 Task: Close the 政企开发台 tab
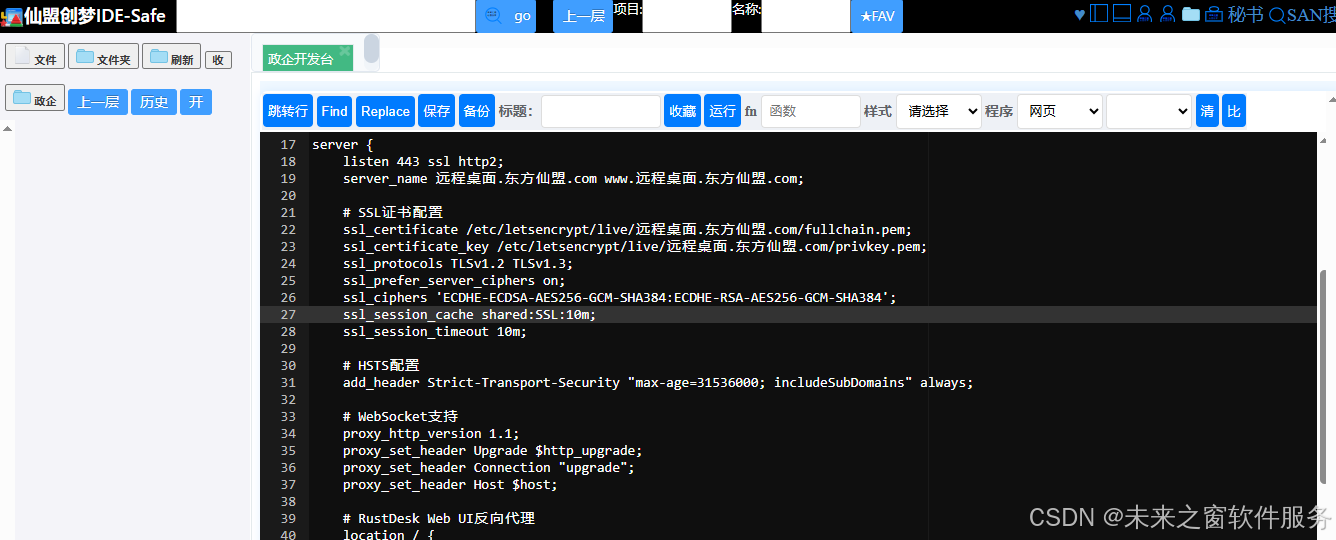pos(345,50)
